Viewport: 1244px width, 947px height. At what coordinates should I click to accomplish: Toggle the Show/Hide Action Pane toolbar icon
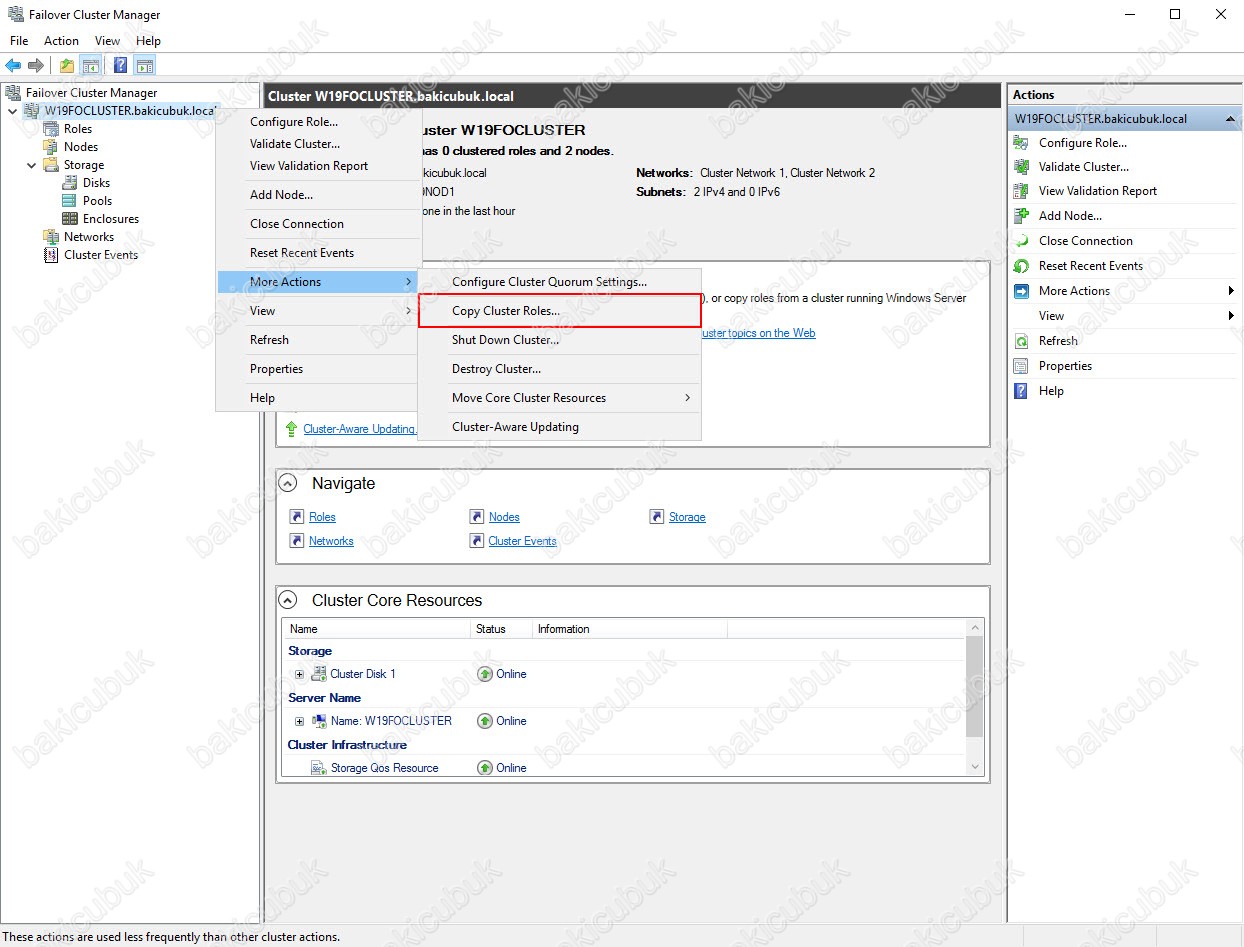(145, 66)
